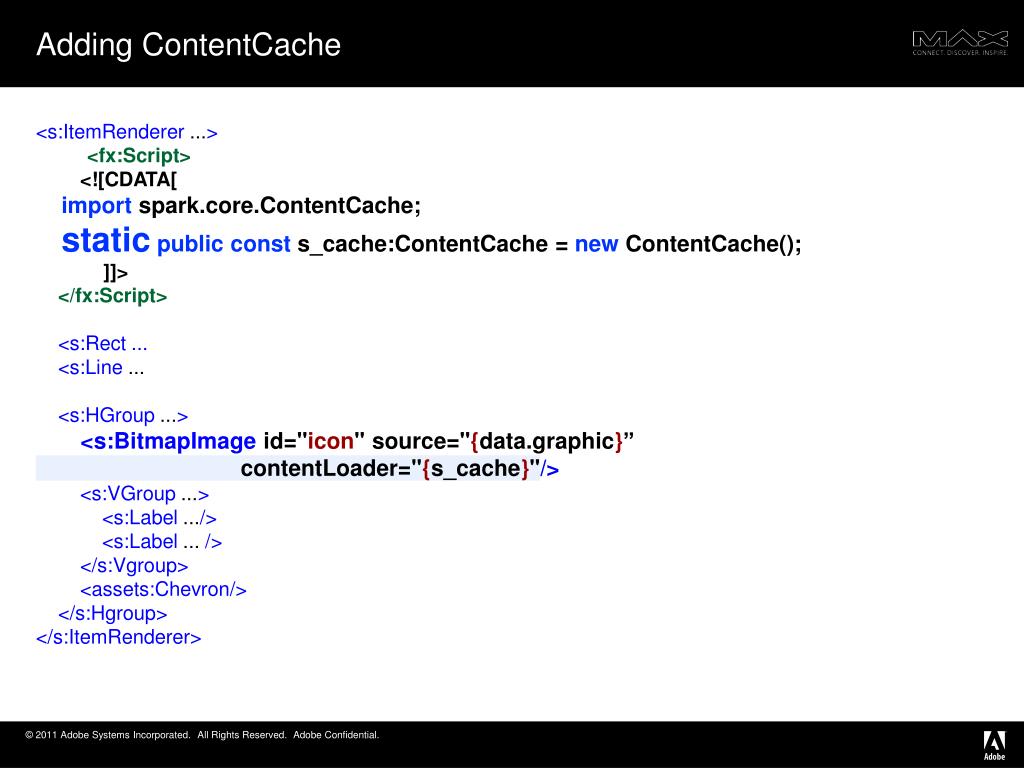Click 'id="icon"' attribute text

click(314, 441)
